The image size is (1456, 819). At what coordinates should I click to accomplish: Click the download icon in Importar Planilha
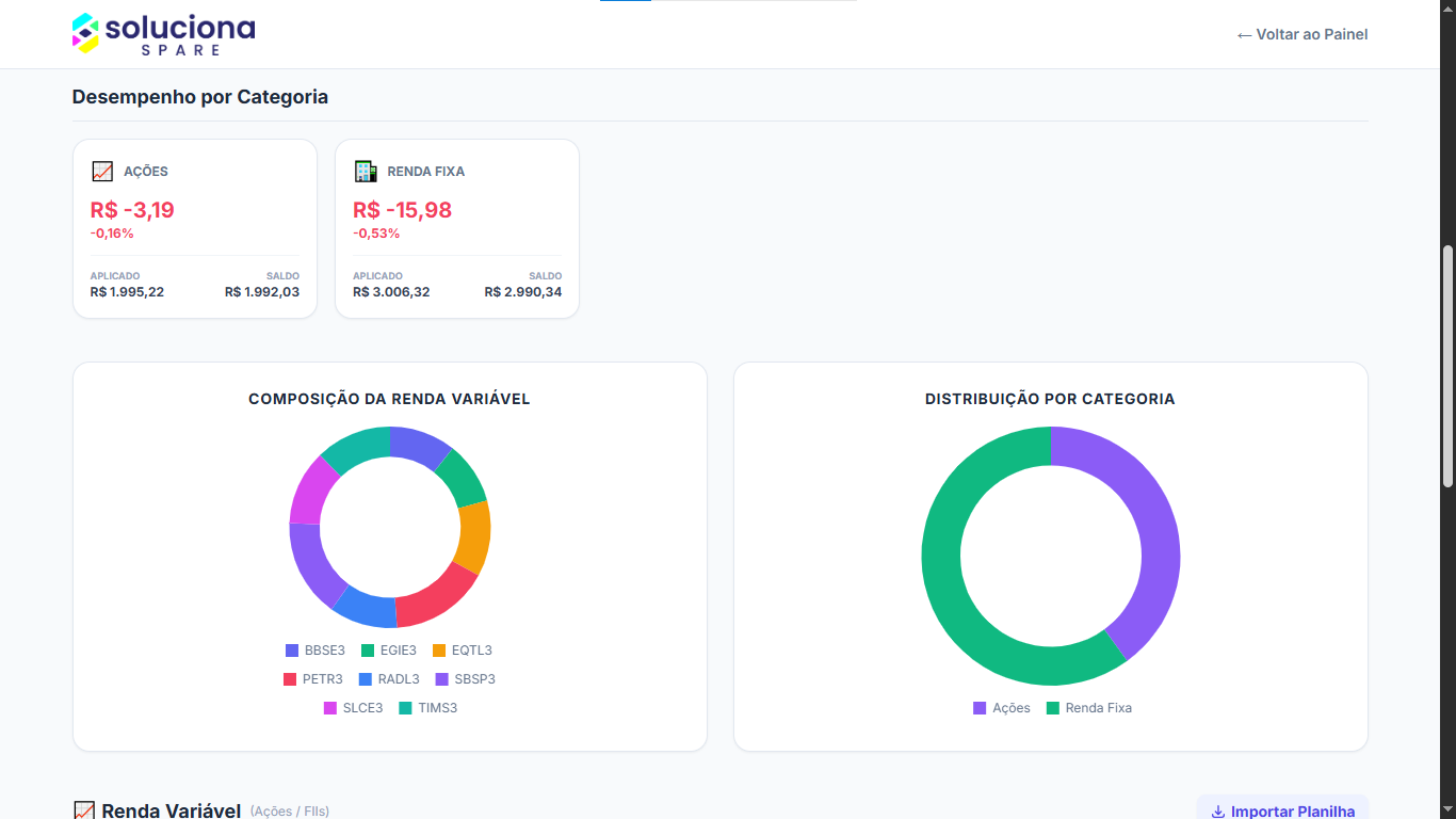click(1218, 812)
